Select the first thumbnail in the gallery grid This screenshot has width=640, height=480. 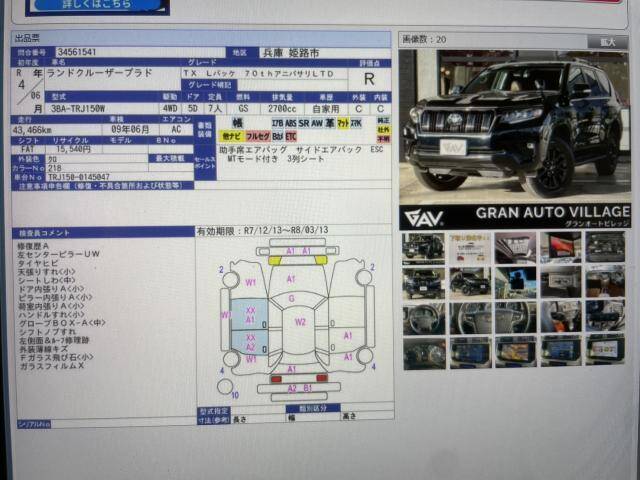[x=423, y=246]
